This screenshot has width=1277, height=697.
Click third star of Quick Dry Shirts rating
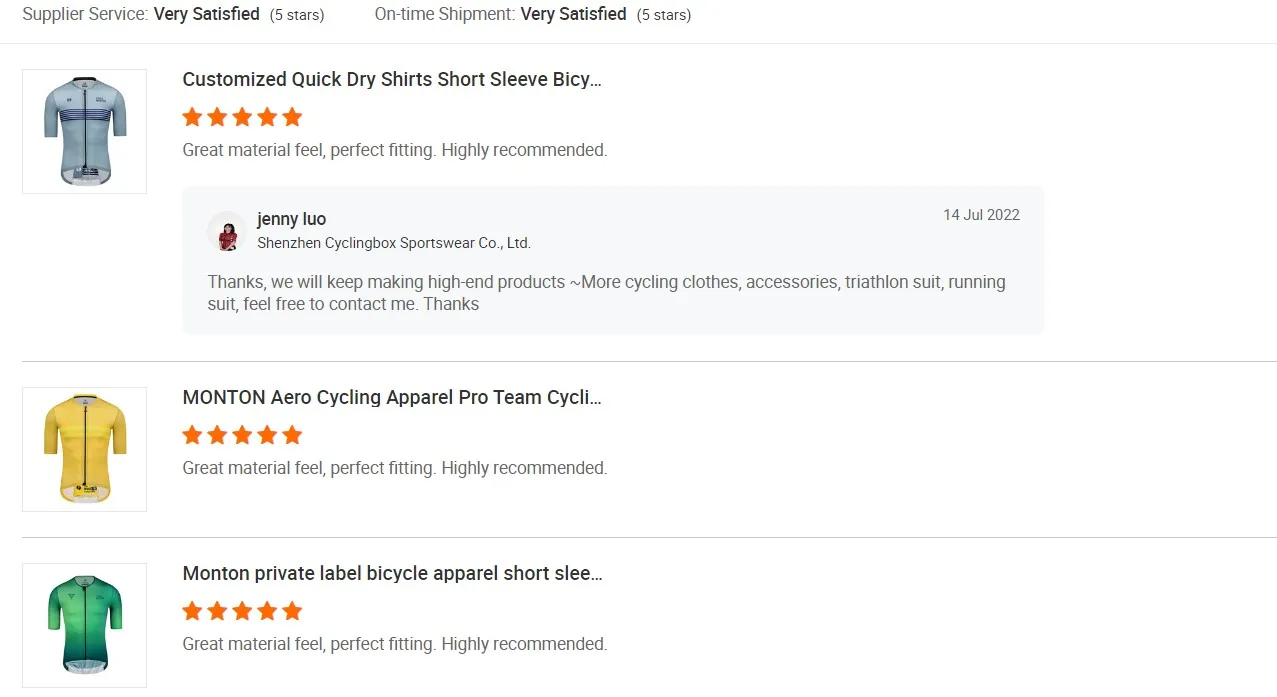(x=242, y=117)
